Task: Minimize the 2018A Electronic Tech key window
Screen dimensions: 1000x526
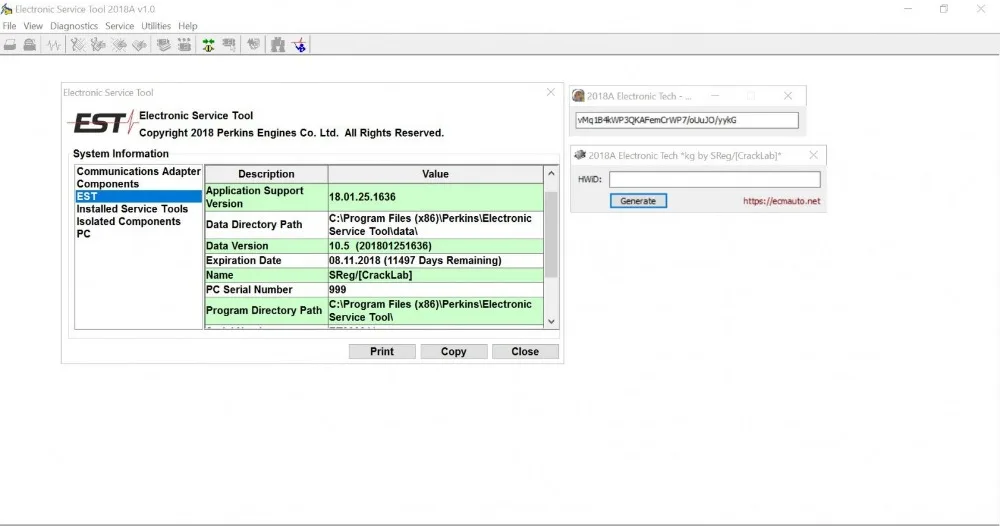Action: point(715,96)
